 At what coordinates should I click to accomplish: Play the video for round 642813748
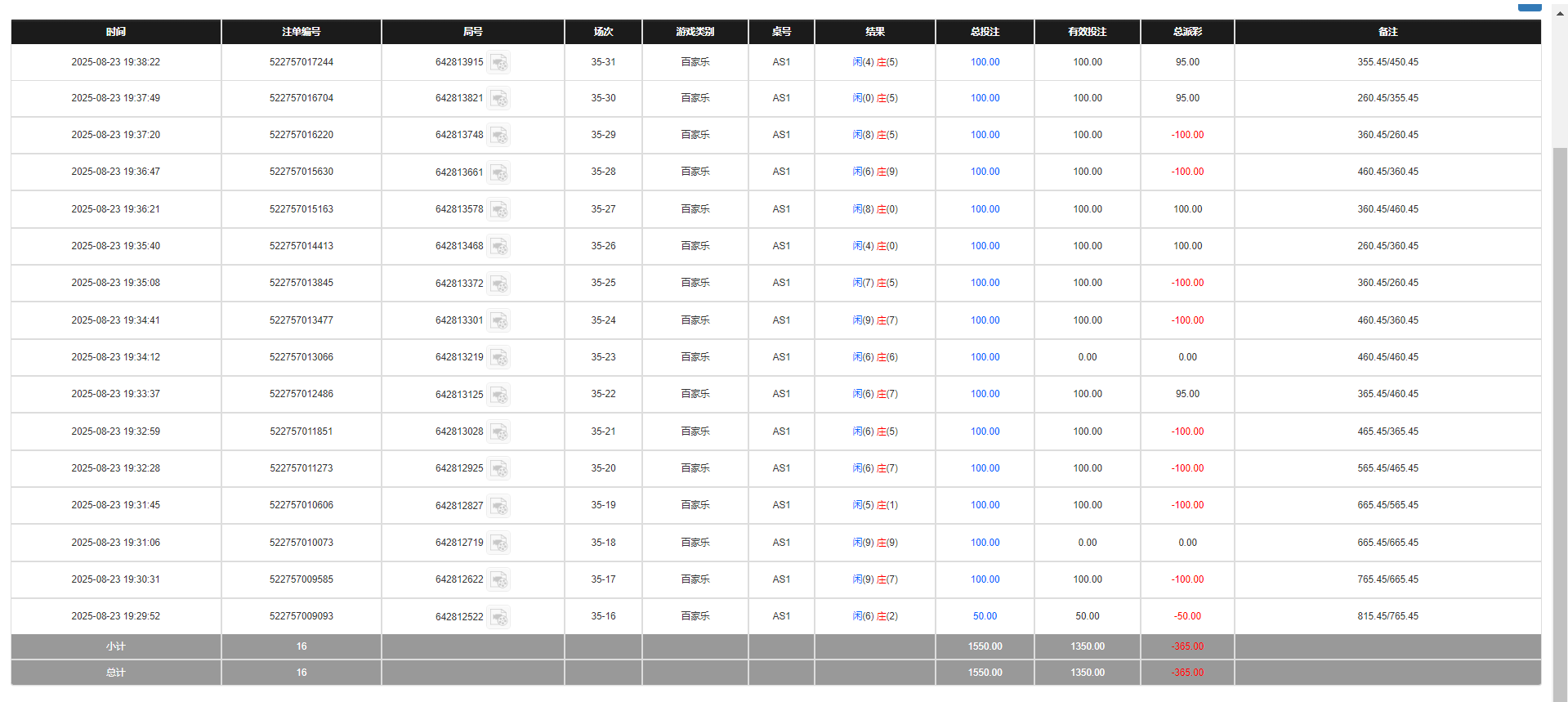point(498,136)
